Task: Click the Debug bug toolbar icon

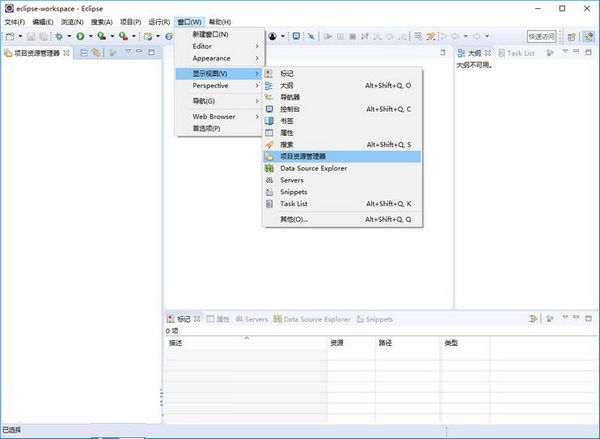Action: coord(59,36)
